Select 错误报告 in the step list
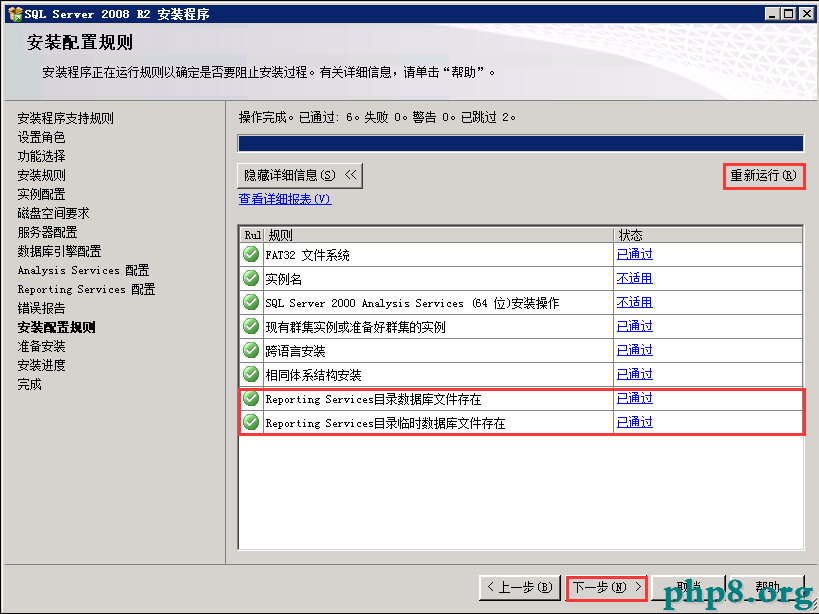819x614 pixels. pyautogui.click(x=41, y=308)
